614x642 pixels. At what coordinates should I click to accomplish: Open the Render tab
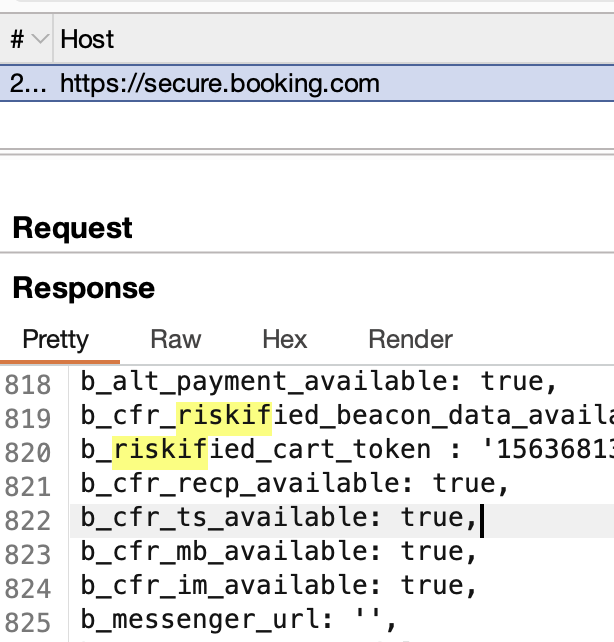pos(410,339)
